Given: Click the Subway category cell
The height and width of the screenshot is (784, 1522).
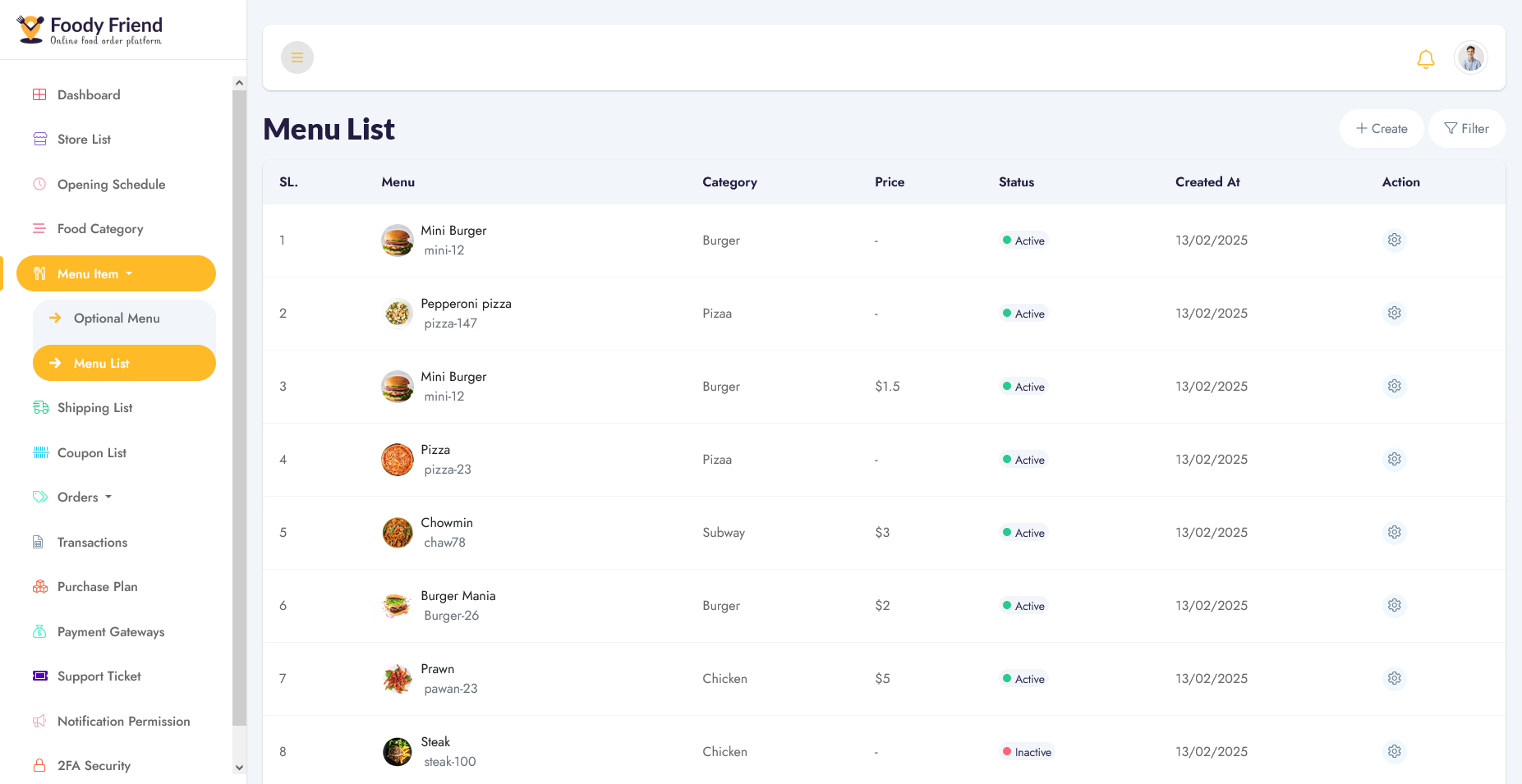Looking at the screenshot, I should pos(724,533).
